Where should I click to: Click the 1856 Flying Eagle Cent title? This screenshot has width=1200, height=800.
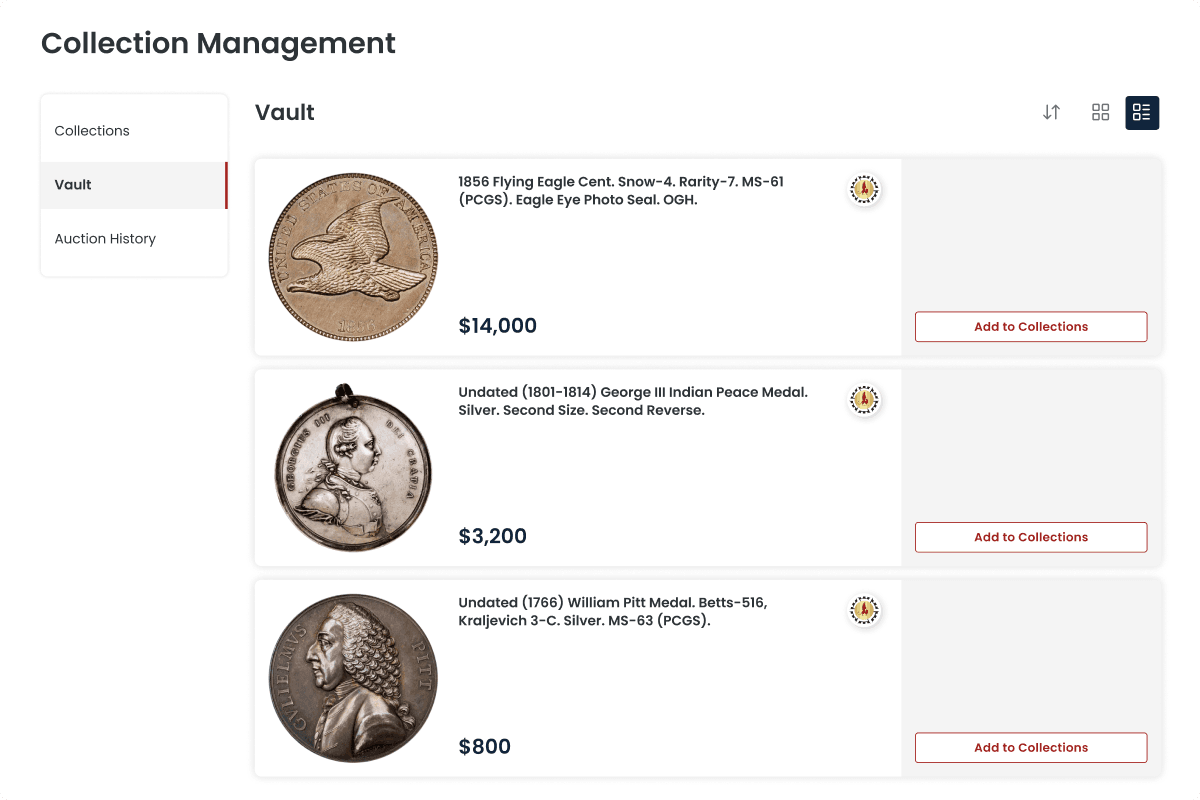click(x=620, y=190)
